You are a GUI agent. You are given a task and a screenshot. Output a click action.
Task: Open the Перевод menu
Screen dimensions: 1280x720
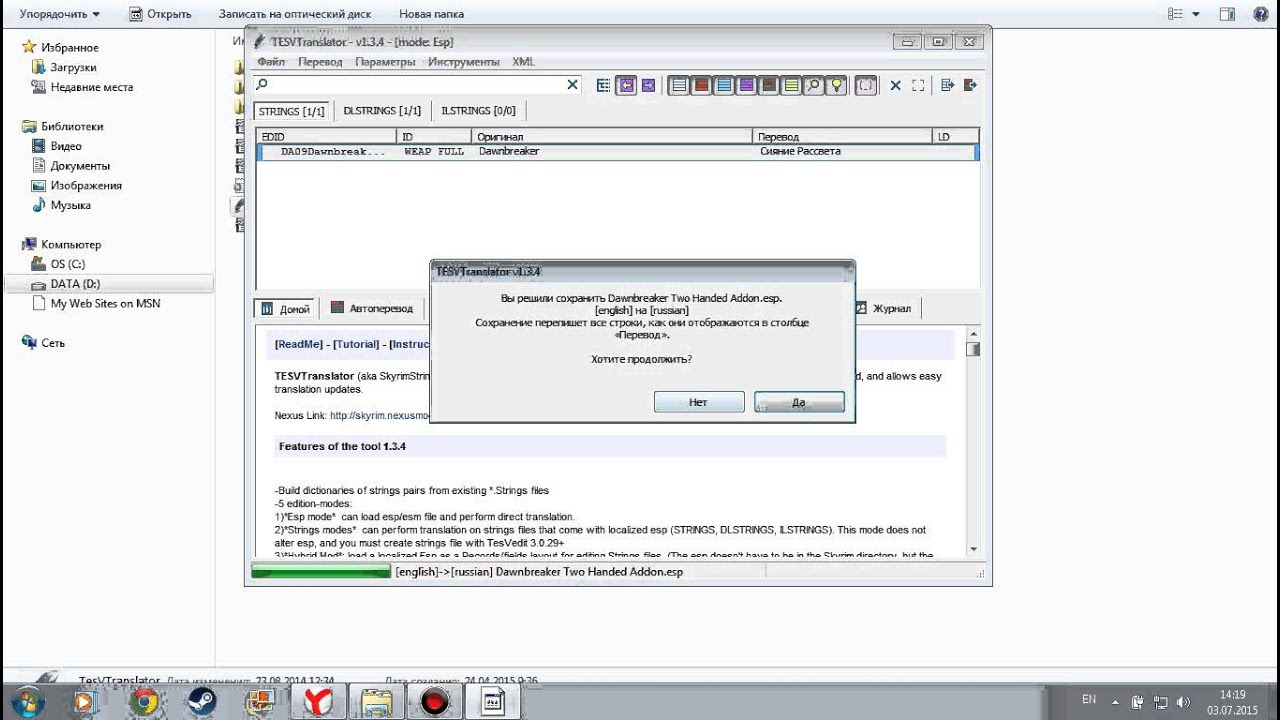pos(320,62)
